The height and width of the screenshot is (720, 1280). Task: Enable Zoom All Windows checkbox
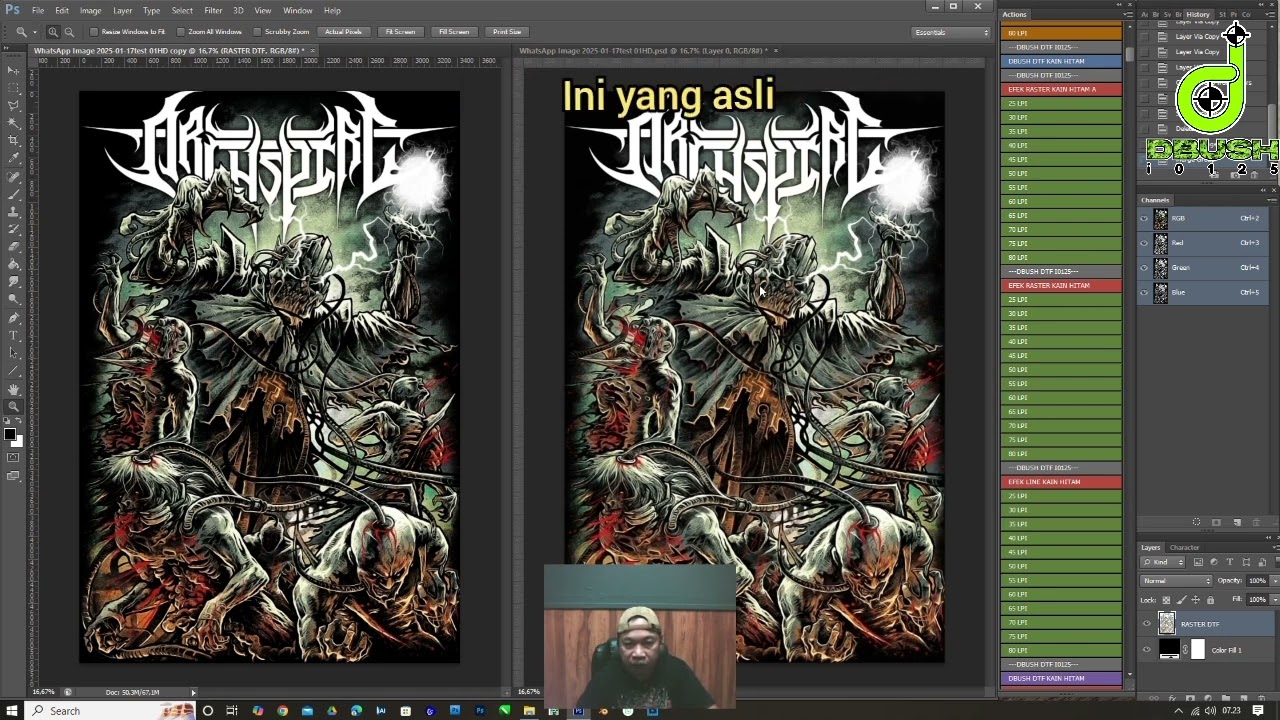point(180,32)
